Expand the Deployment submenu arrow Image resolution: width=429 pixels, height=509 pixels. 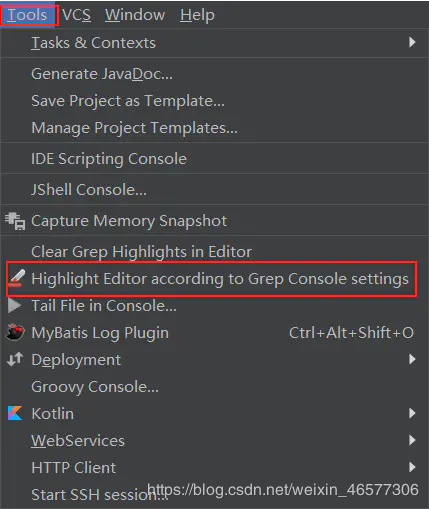pyautogui.click(x=412, y=359)
